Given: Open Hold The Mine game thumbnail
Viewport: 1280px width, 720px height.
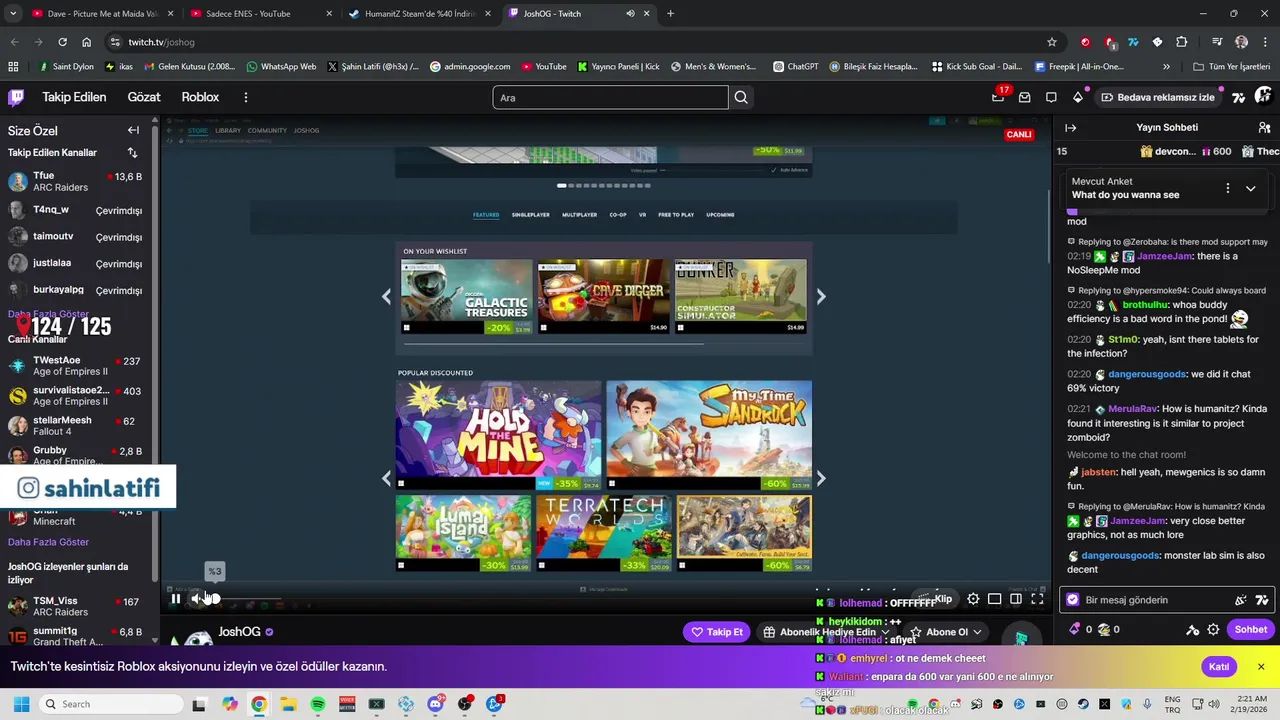Looking at the screenshot, I should coord(499,435).
